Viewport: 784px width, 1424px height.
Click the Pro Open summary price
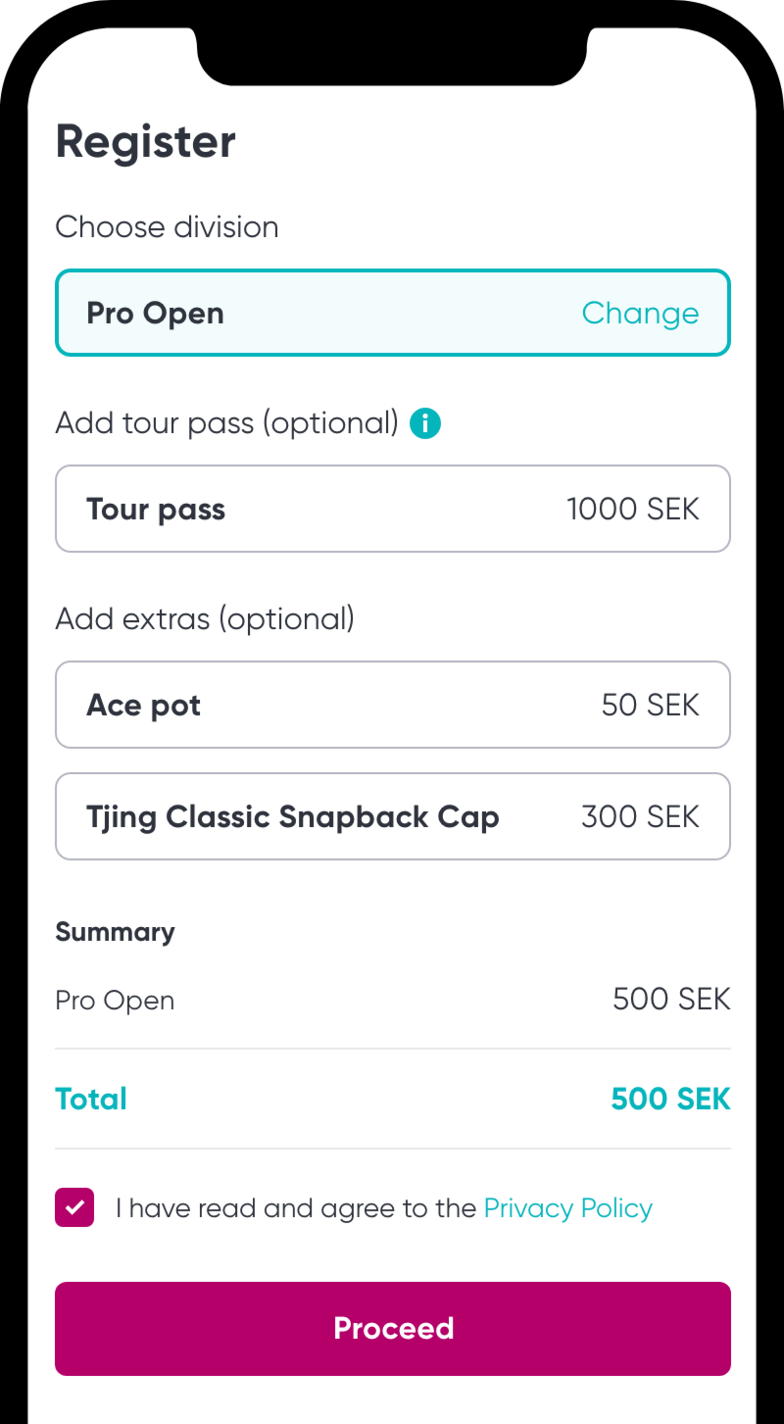coord(671,999)
